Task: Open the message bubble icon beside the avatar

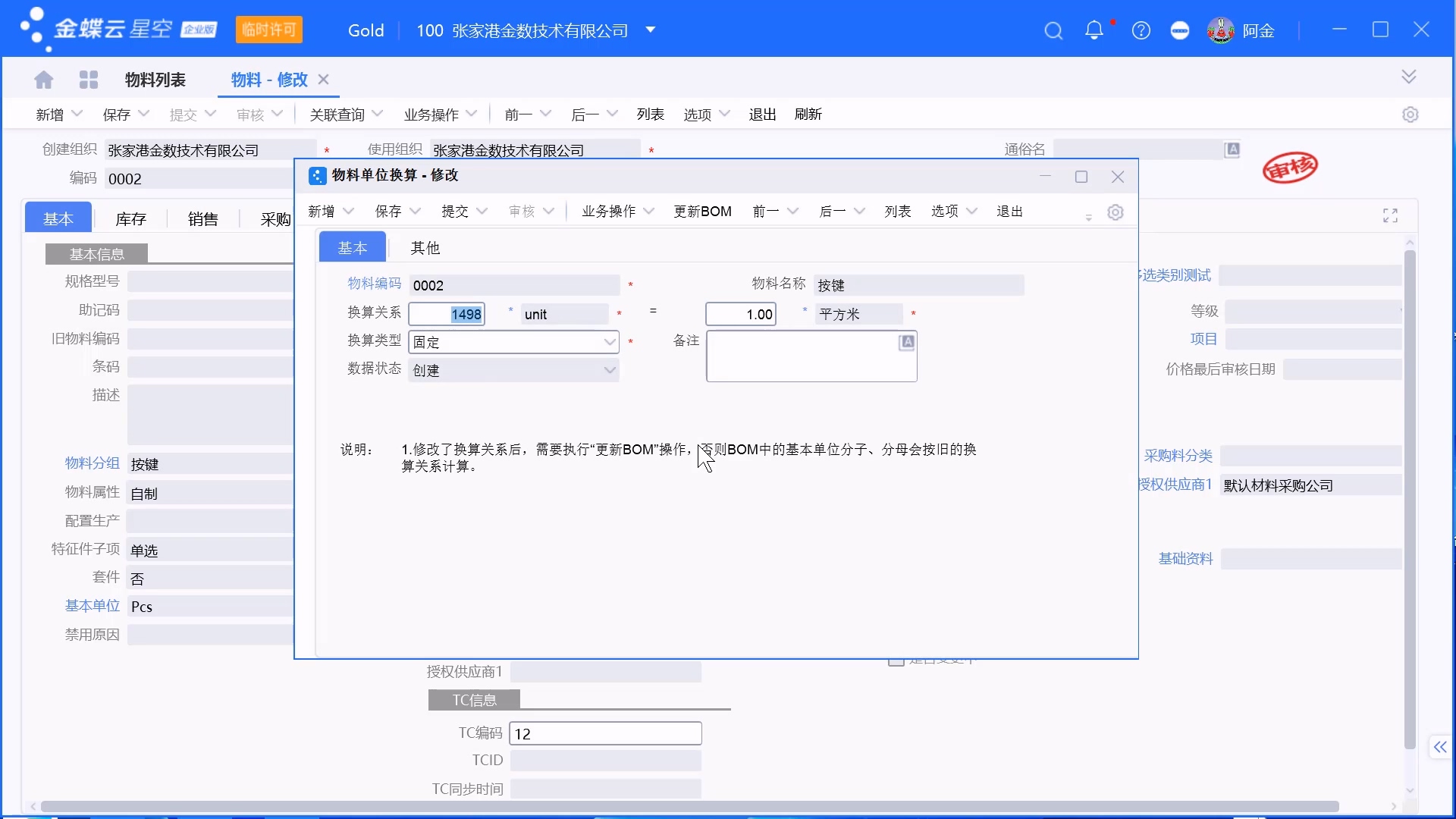Action: click(x=1180, y=30)
